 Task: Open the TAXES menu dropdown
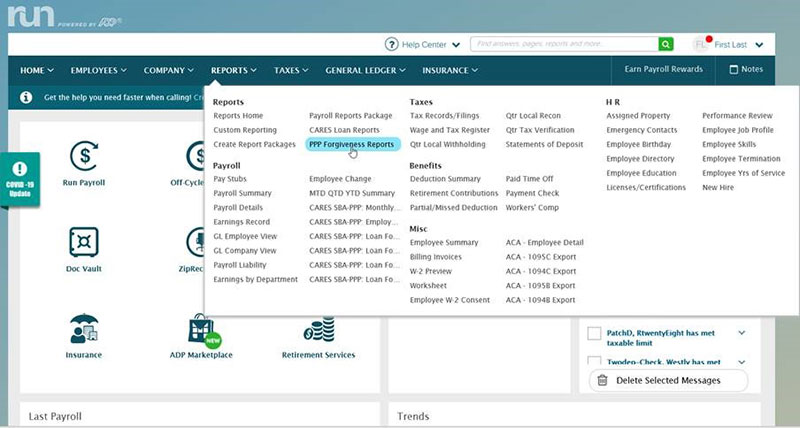pyautogui.click(x=291, y=70)
